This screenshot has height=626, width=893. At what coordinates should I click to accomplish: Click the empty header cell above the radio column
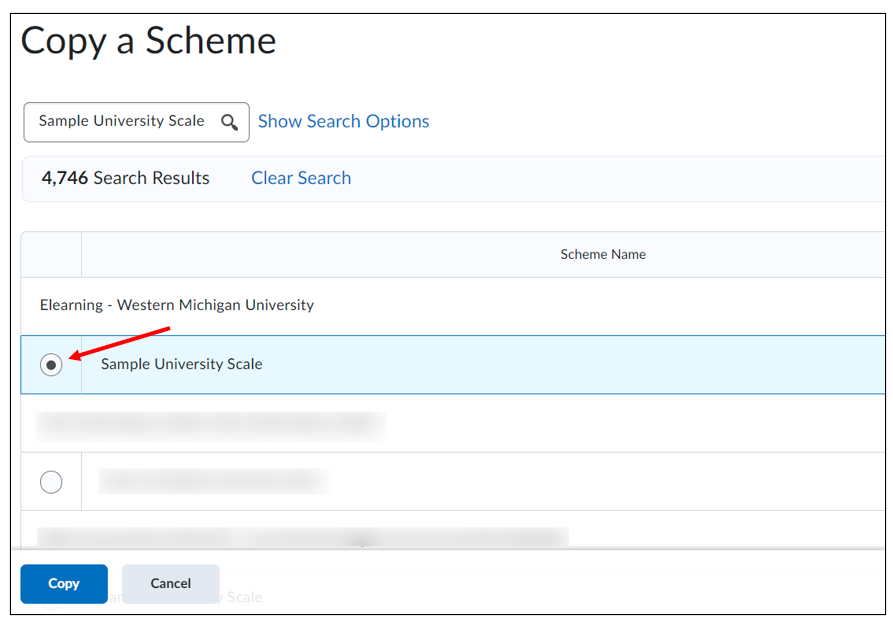51,254
